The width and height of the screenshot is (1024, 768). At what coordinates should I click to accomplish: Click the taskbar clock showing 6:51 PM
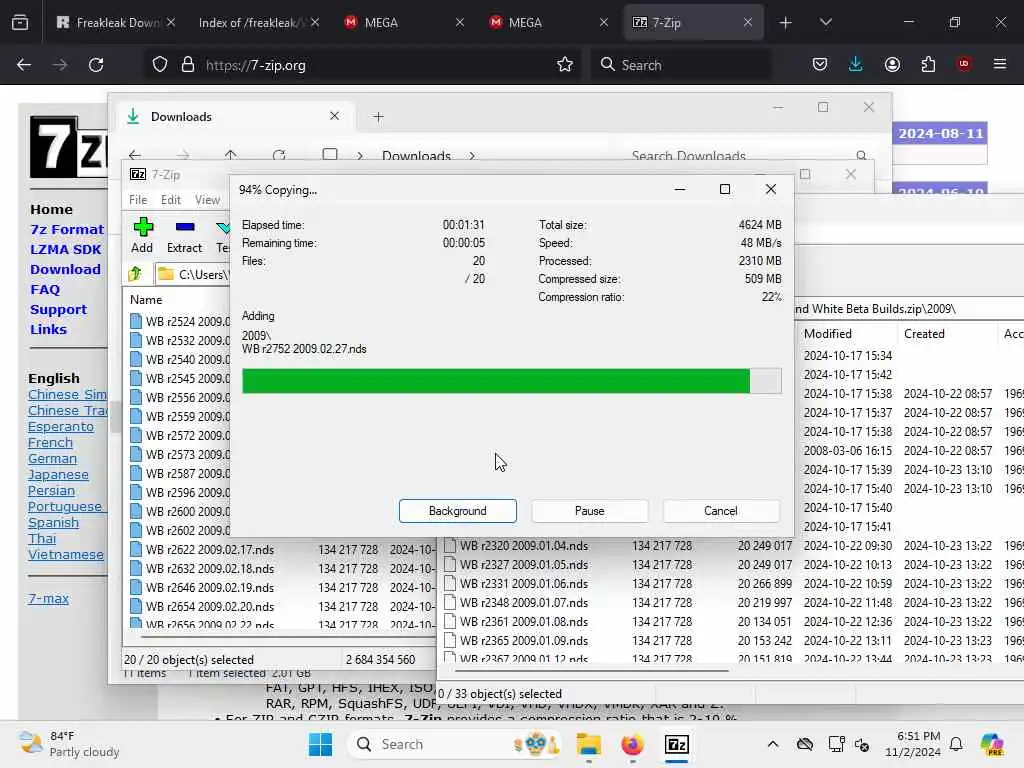(x=912, y=744)
